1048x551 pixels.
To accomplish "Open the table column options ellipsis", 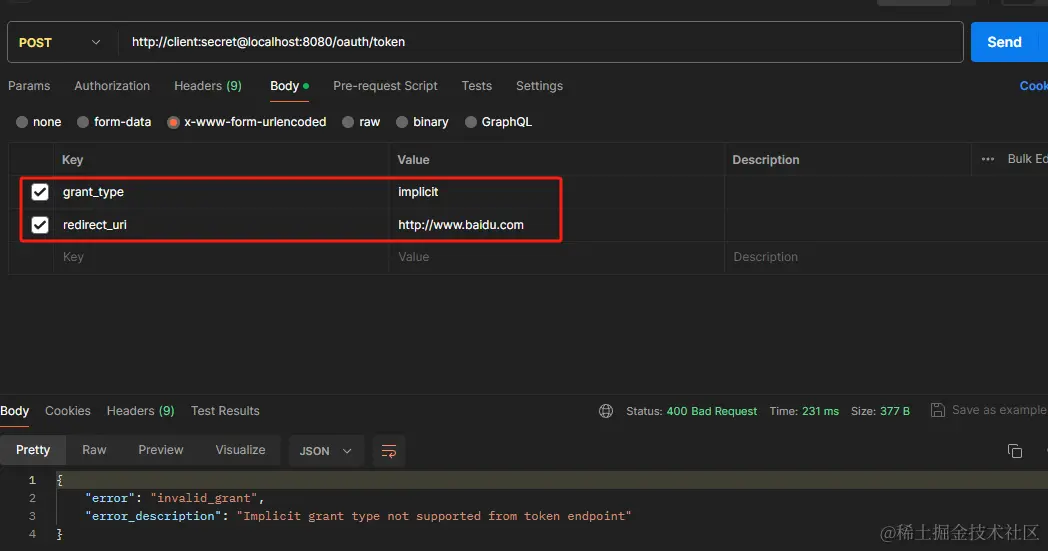I will click(988, 159).
